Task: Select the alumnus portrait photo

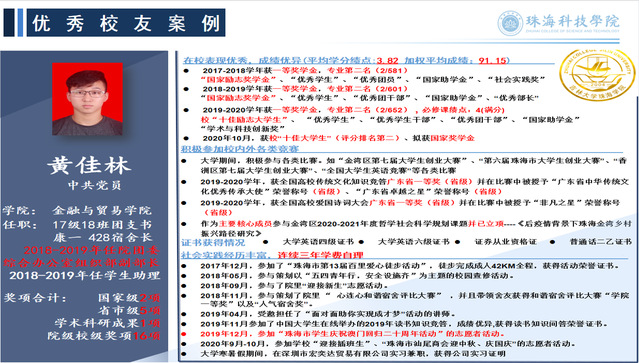Action: point(87,99)
